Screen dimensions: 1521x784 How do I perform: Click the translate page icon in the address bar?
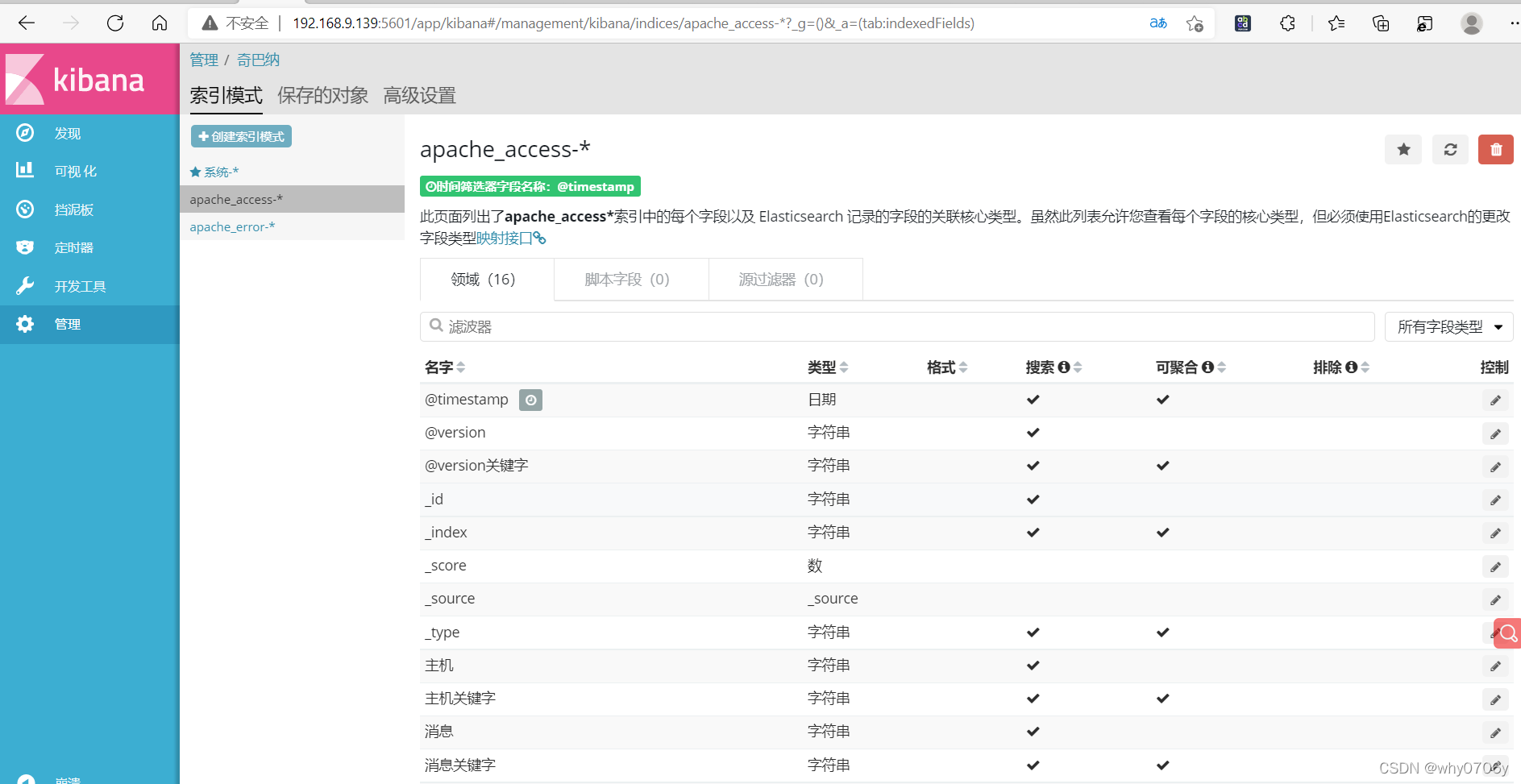pos(1158,23)
